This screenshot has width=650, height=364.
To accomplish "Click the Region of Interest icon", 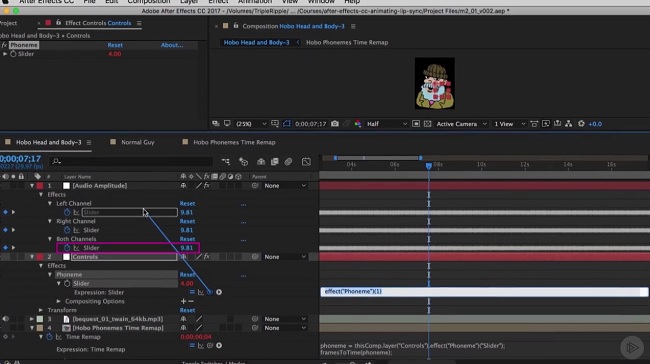I will click(x=416, y=124).
